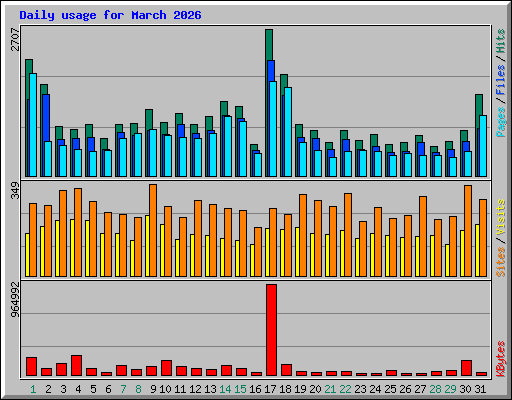This screenshot has width=512, height=400.
Task: Click day label 12 on the x-axis
Action: (x=195, y=389)
